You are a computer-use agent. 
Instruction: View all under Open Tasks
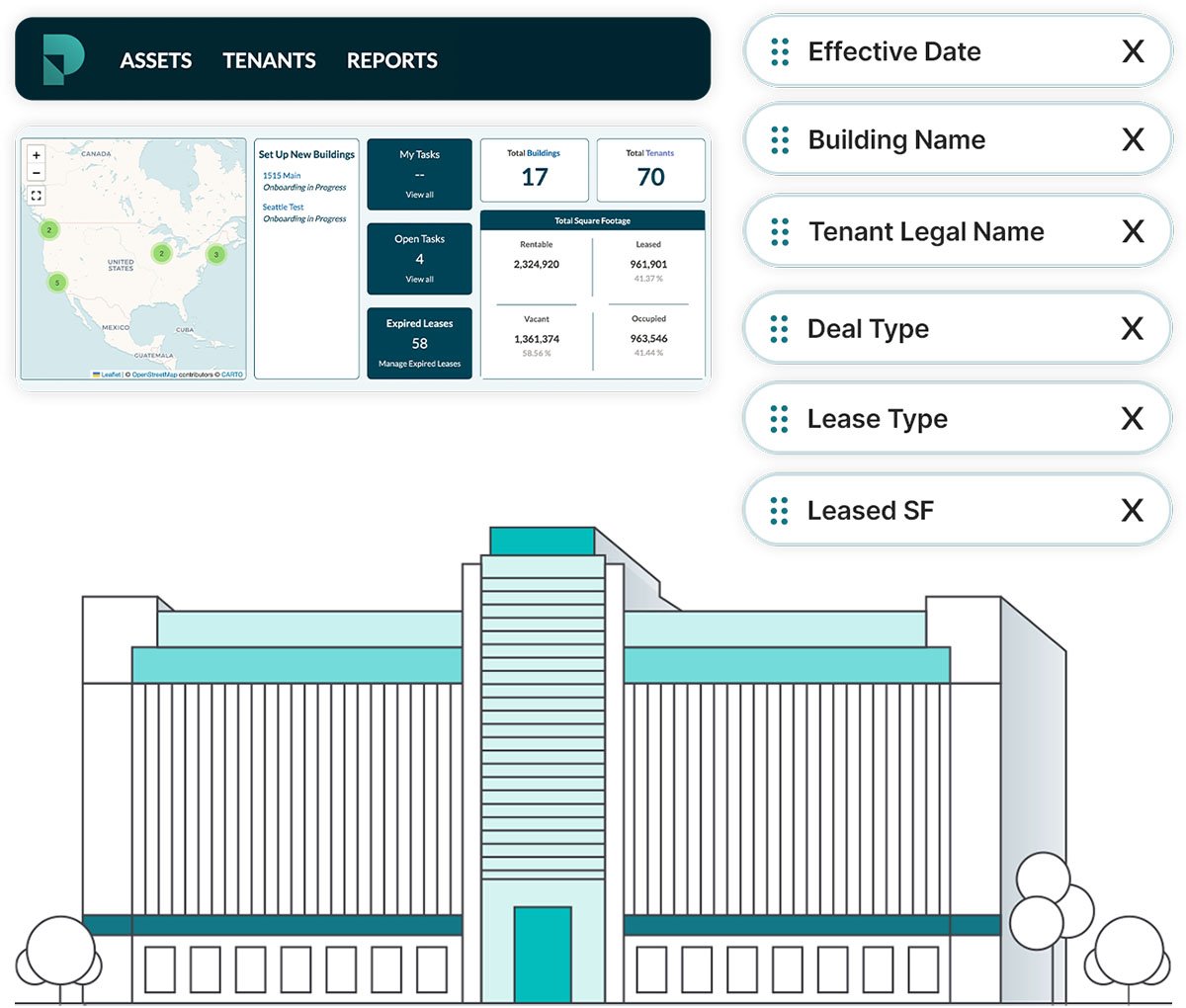point(419,280)
